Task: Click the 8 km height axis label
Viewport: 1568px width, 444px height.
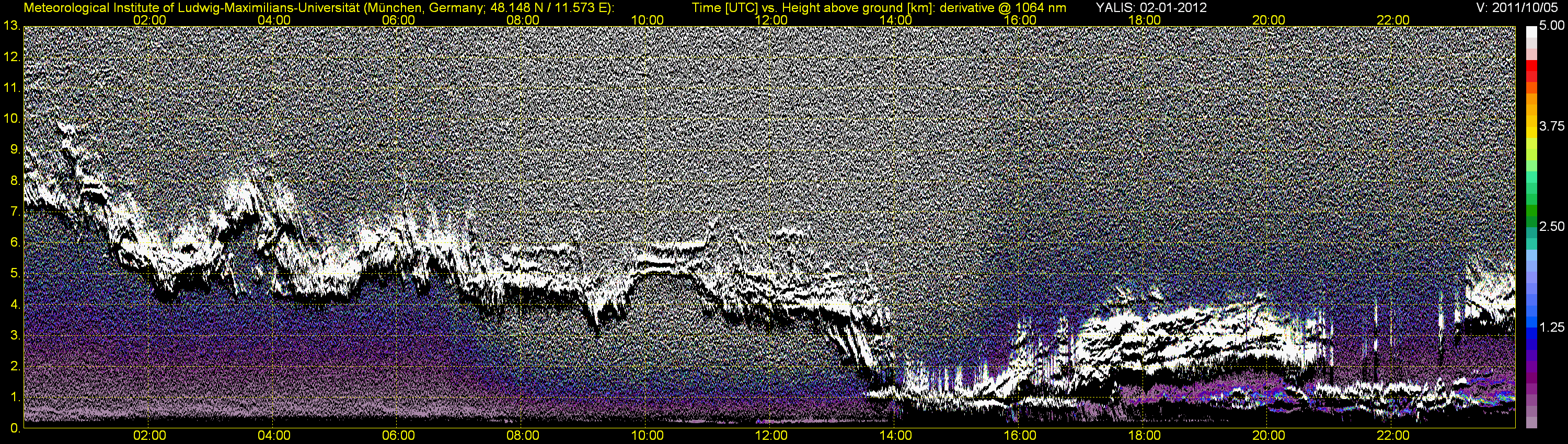Action: tap(15, 181)
